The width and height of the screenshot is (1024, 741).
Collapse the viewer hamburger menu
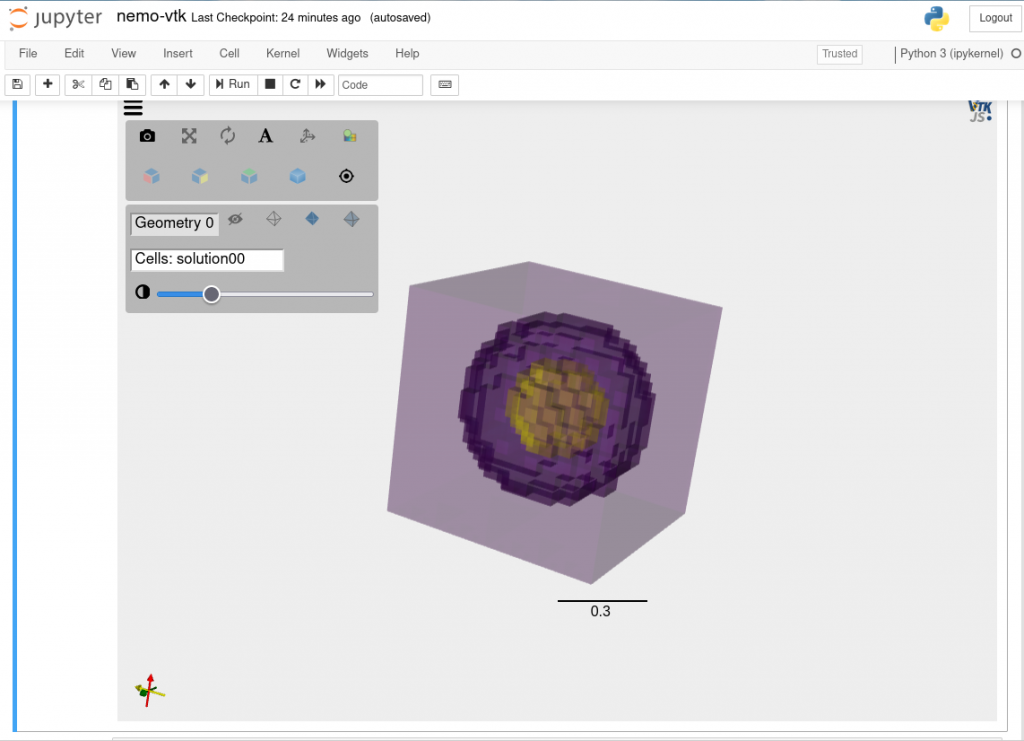pyautogui.click(x=133, y=108)
